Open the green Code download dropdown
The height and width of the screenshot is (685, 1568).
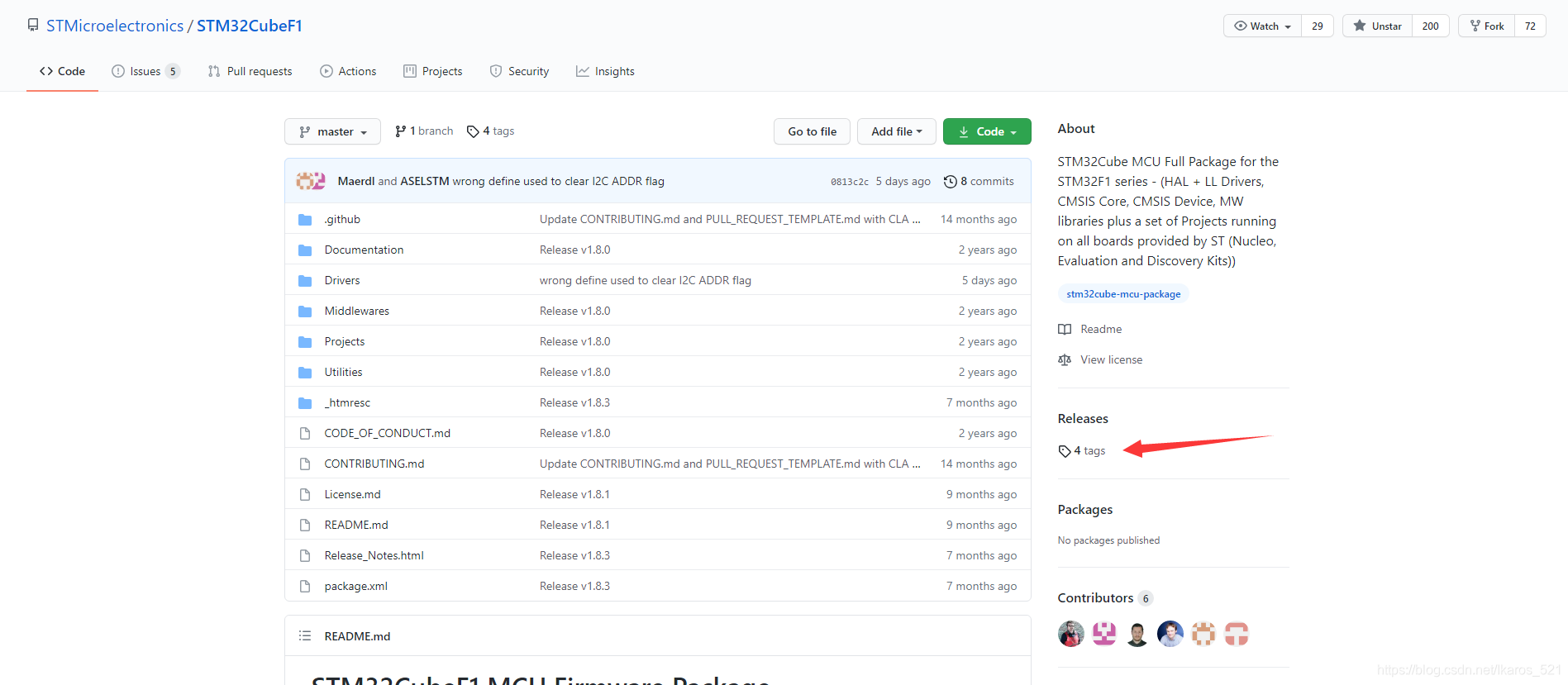(x=987, y=131)
